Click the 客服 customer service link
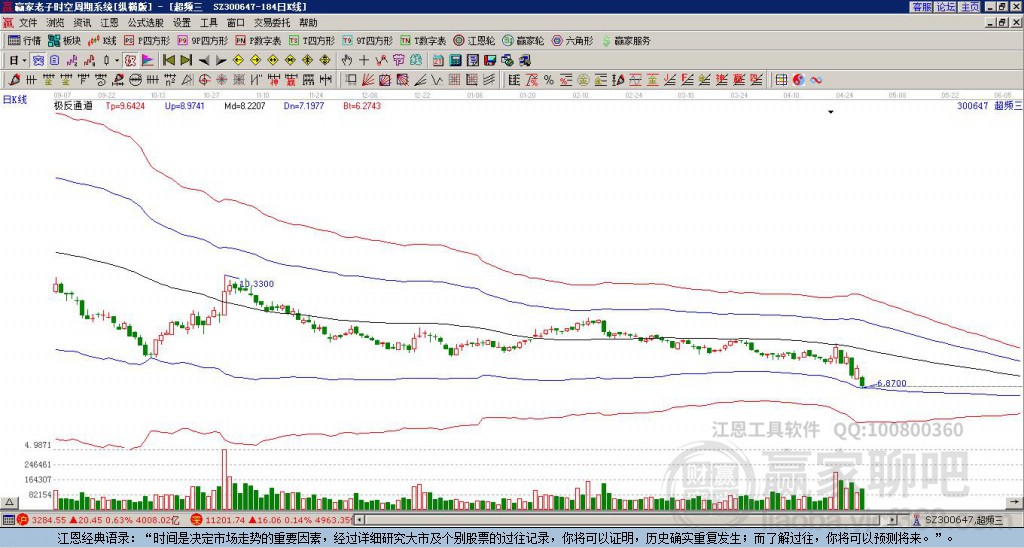1024x548 pixels. pos(921,7)
